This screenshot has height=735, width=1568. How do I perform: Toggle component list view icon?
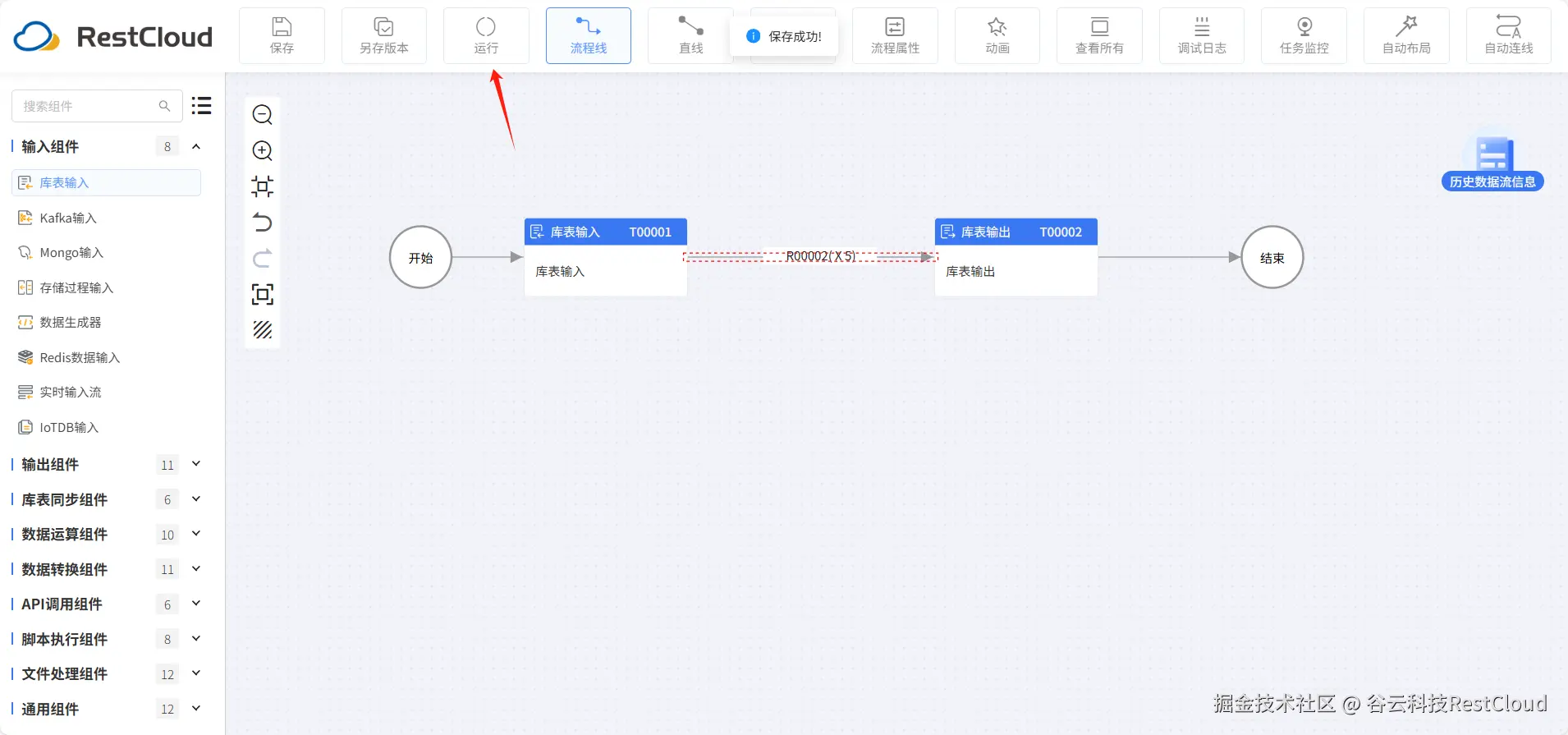click(202, 106)
